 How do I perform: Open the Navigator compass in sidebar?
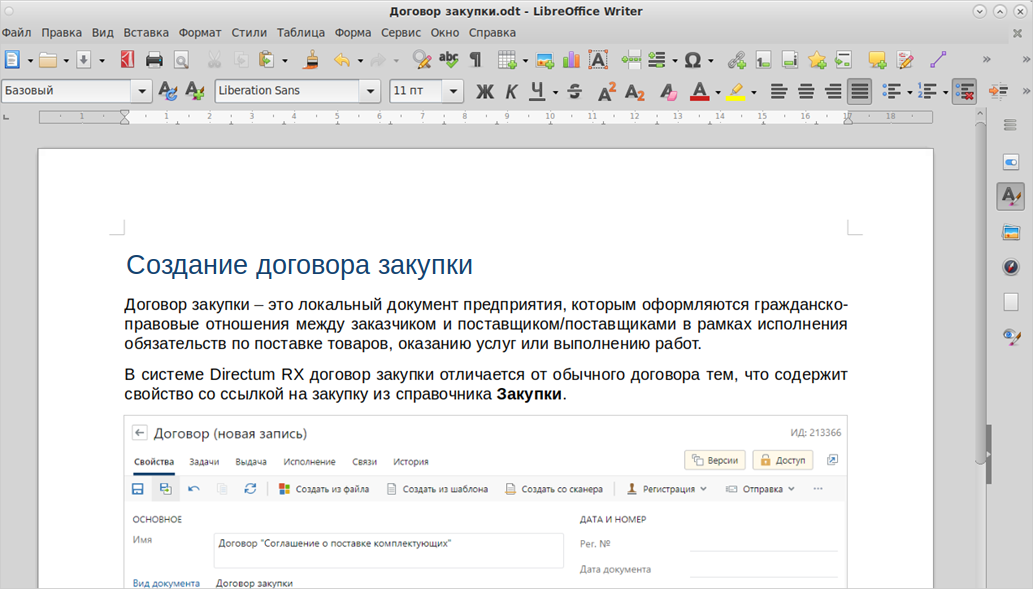coord(1010,267)
